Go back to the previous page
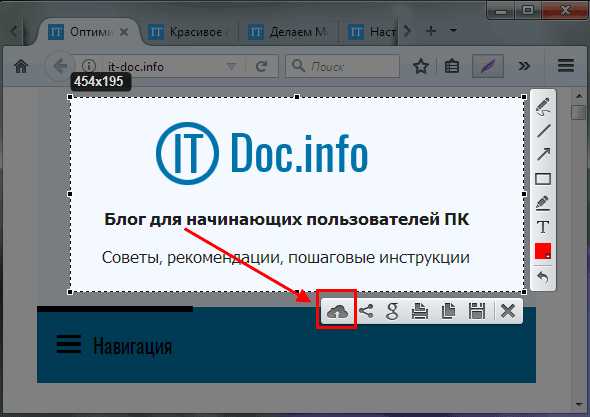590x417 pixels. click(x=59, y=67)
